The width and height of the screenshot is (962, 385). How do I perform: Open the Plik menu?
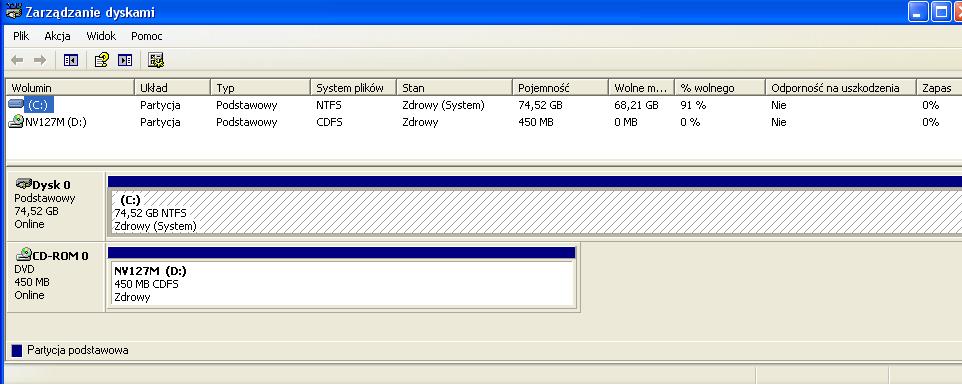point(21,36)
